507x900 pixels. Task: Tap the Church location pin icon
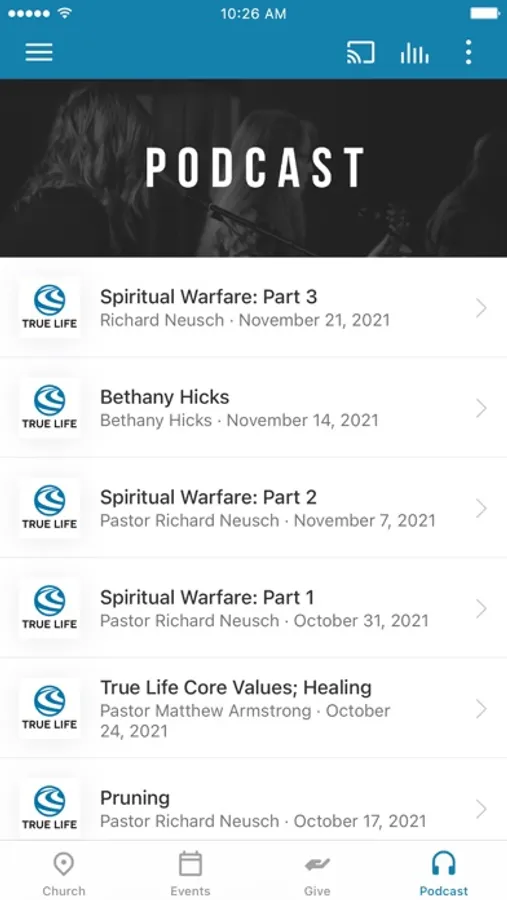pos(64,864)
